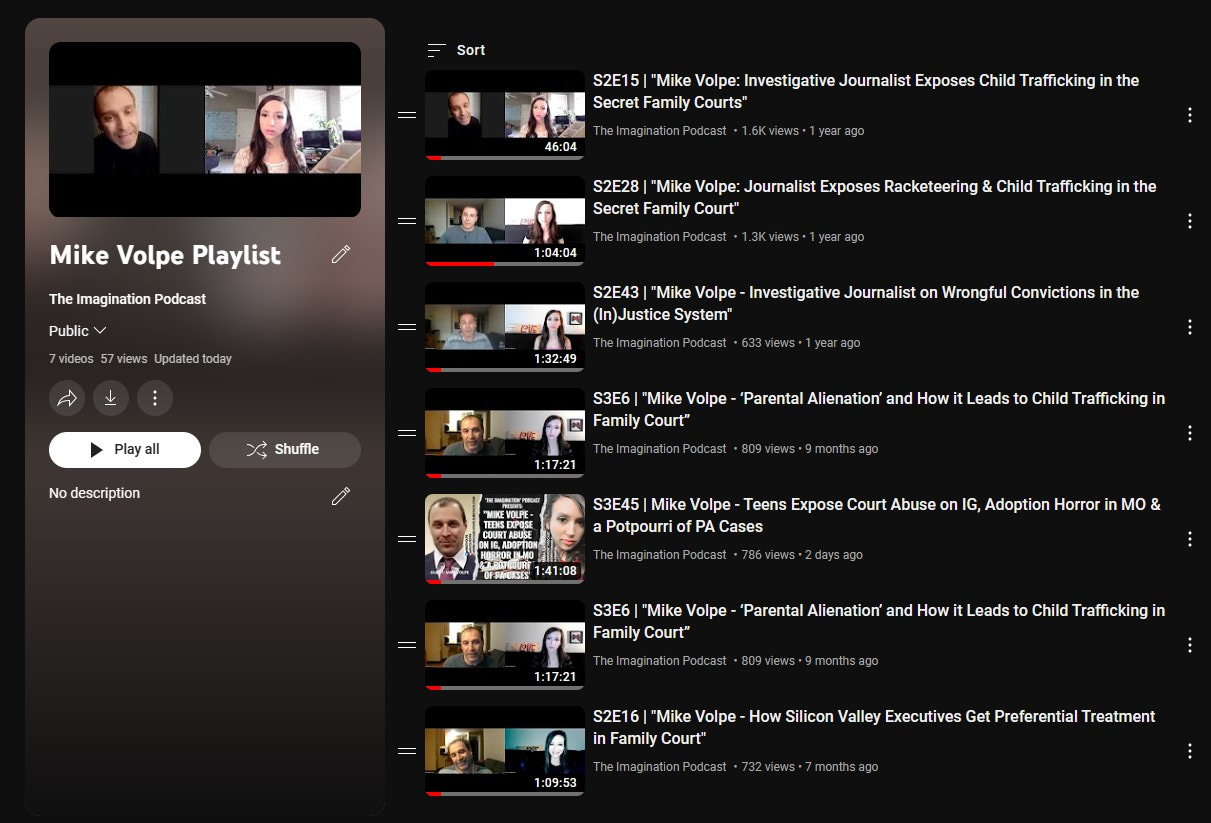1211x823 pixels.
Task: Open action menu for S3E45 video
Action: pyautogui.click(x=1190, y=539)
